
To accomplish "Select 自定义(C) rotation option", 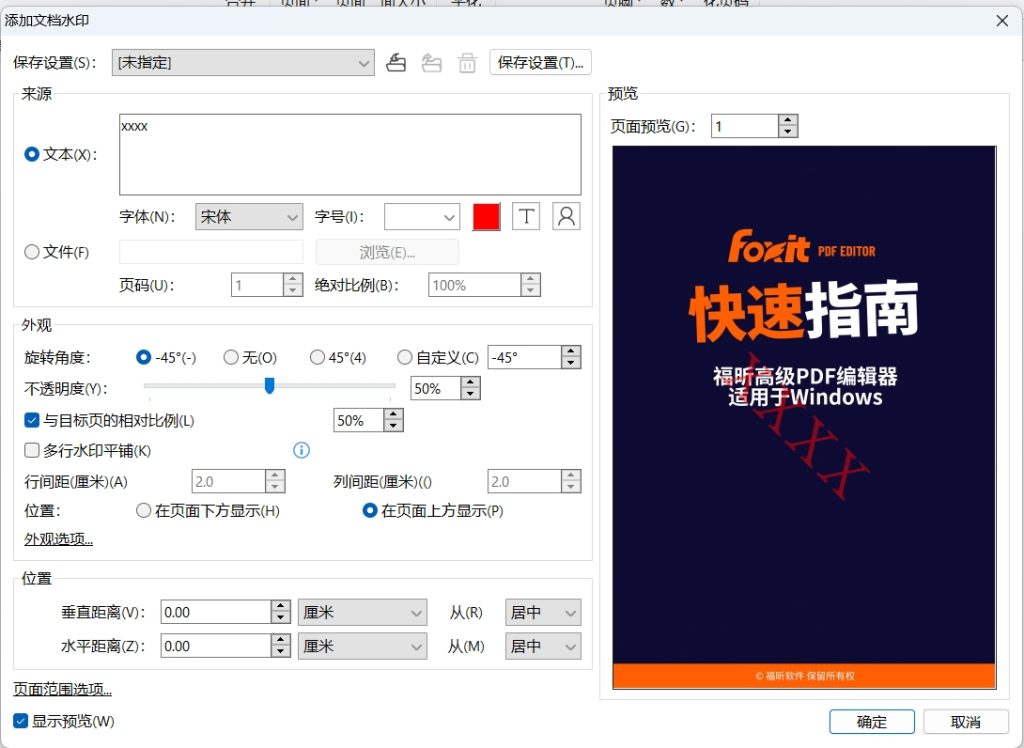I will tap(404, 357).
